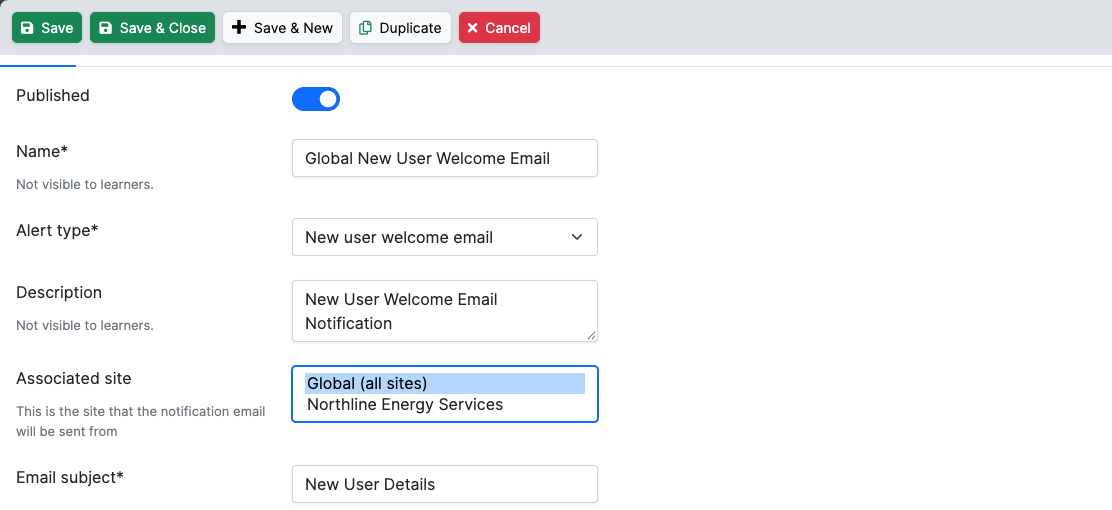Select Global (all sites) option

tap(445, 384)
